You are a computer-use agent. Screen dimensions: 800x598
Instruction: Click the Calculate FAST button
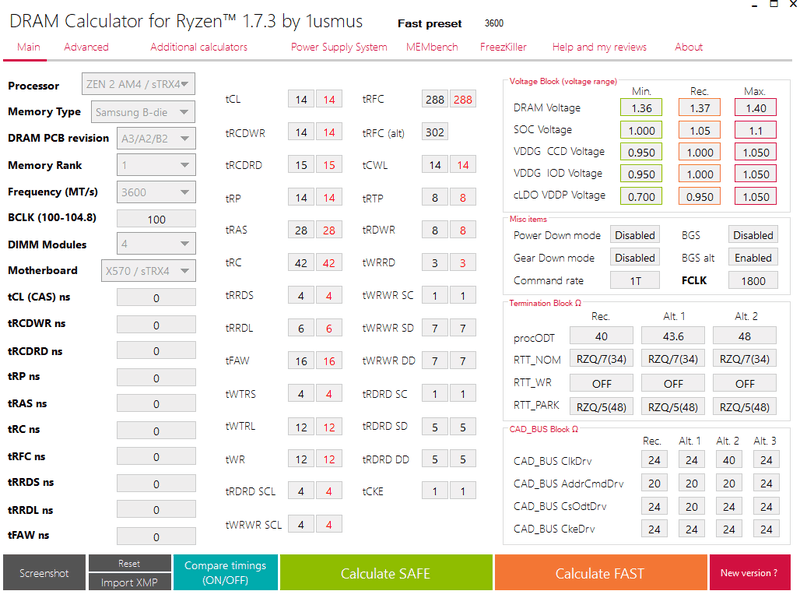pyautogui.click(x=600, y=573)
